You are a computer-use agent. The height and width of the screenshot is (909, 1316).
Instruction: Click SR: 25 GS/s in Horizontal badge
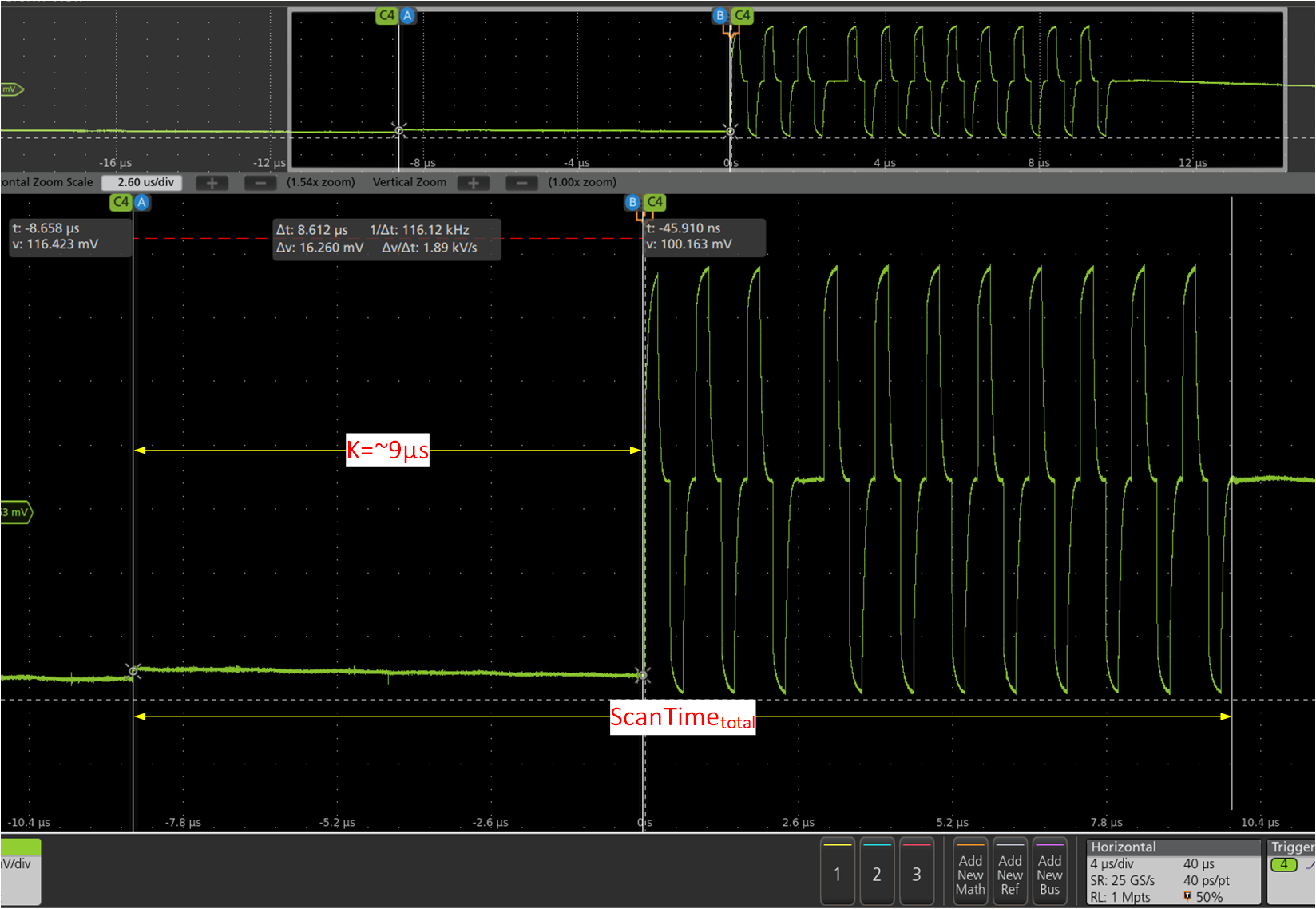pos(1122,881)
